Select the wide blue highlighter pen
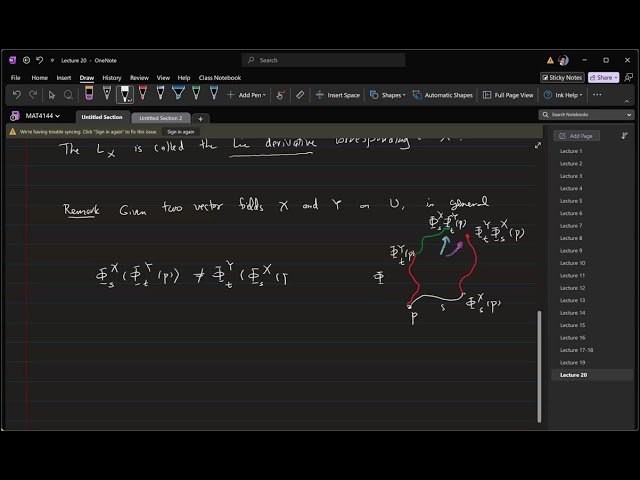640x480 pixels. click(178, 94)
